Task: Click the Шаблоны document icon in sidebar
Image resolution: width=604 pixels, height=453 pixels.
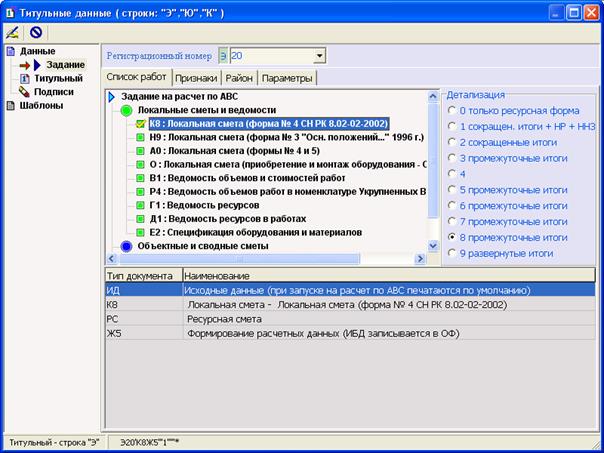Action: coord(11,105)
